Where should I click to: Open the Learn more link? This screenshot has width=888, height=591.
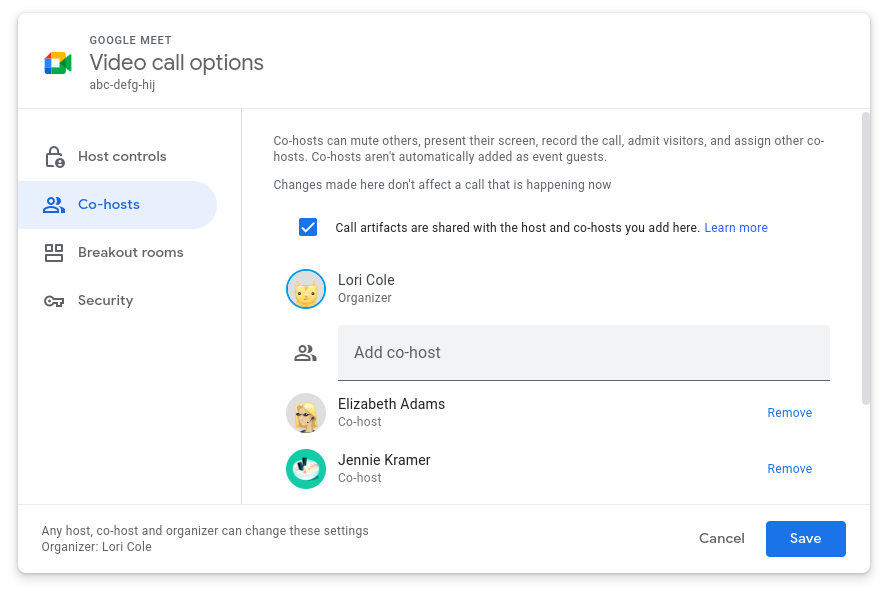pyautogui.click(x=736, y=228)
